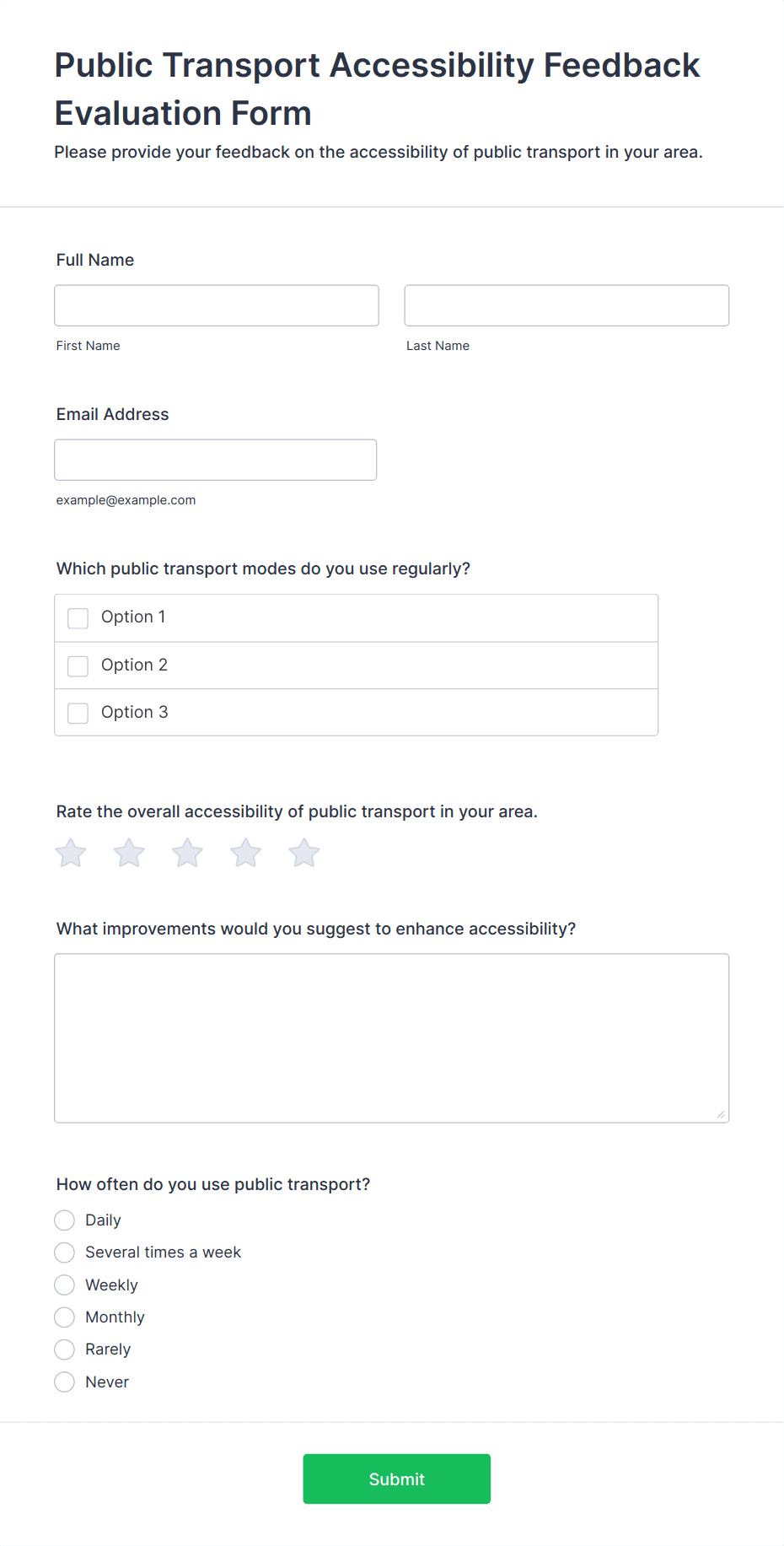This screenshot has width=784, height=1546.
Task: Click the green Submit button
Action: [x=397, y=1479]
